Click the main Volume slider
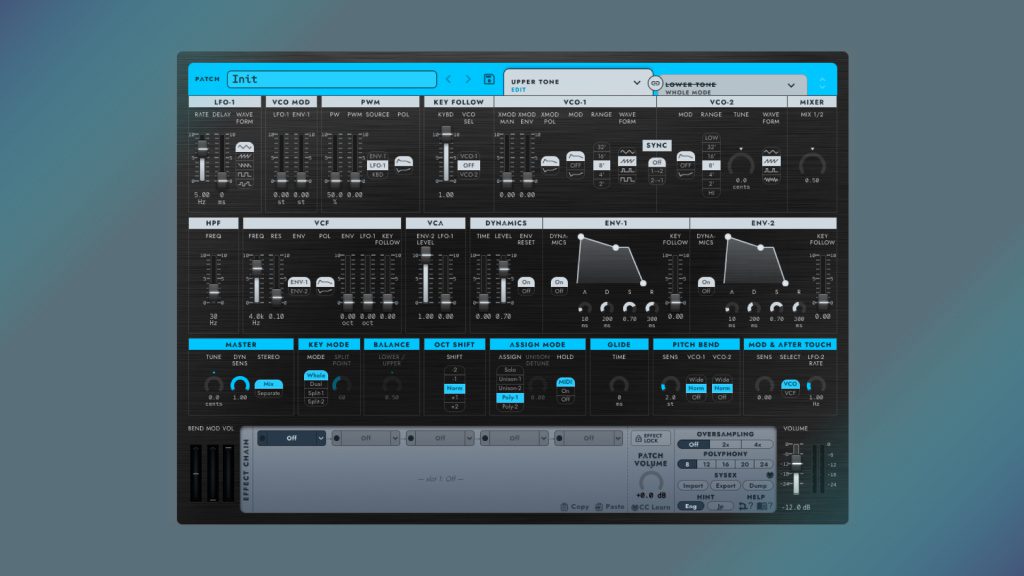The image size is (1024, 576). point(796,468)
